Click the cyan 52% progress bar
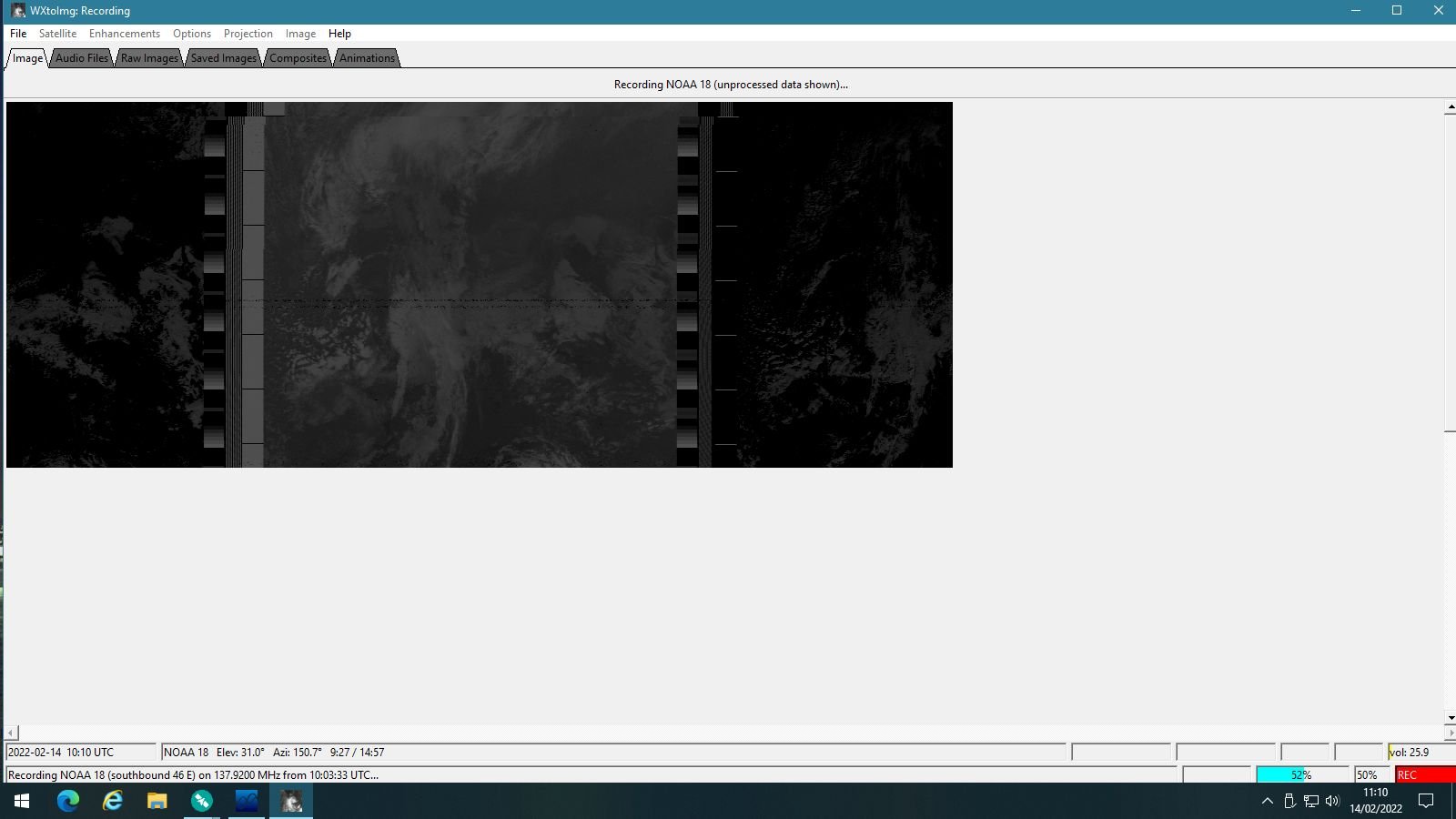 pyautogui.click(x=1301, y=774)
